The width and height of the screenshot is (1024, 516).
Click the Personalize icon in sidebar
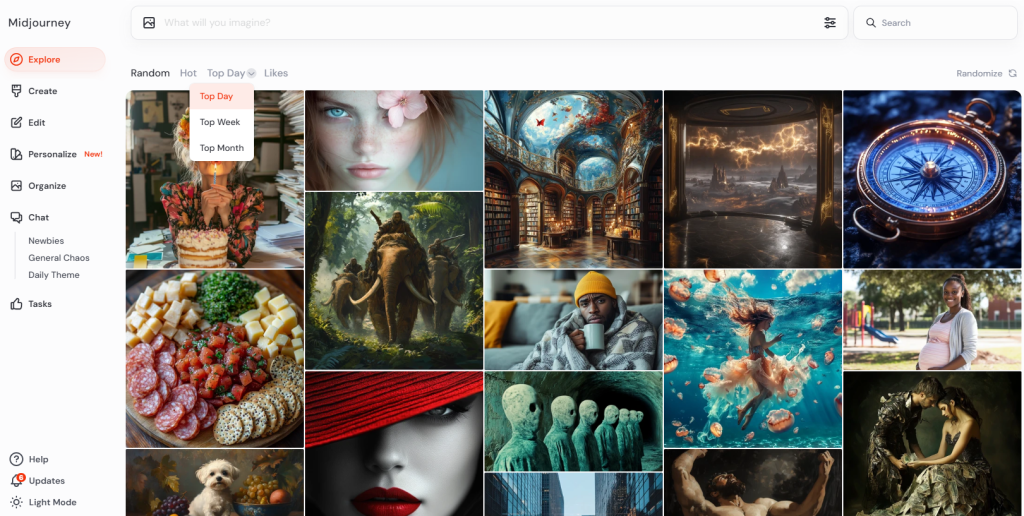[16, 154]
